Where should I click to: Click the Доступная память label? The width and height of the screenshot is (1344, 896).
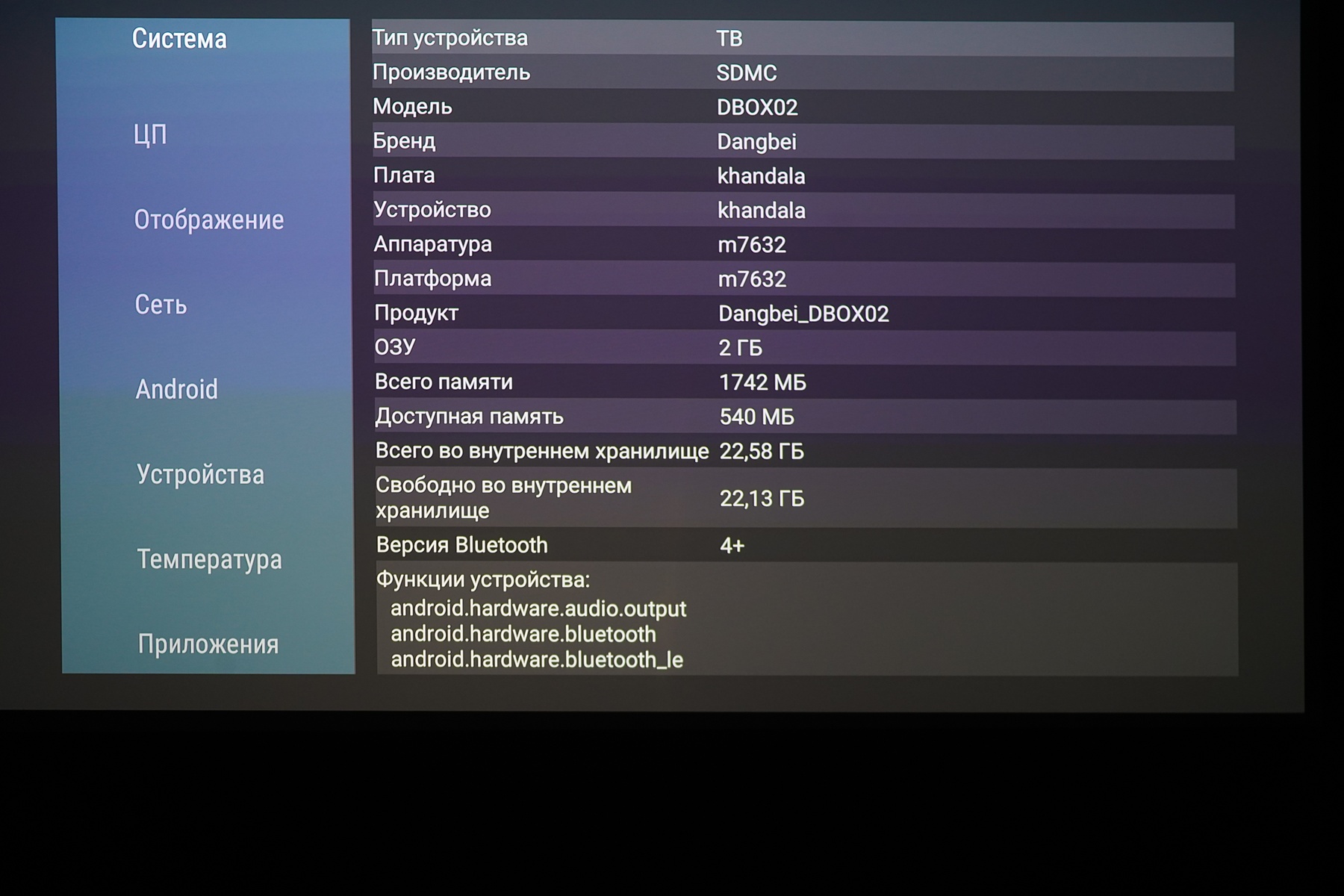tap(469, 416)
